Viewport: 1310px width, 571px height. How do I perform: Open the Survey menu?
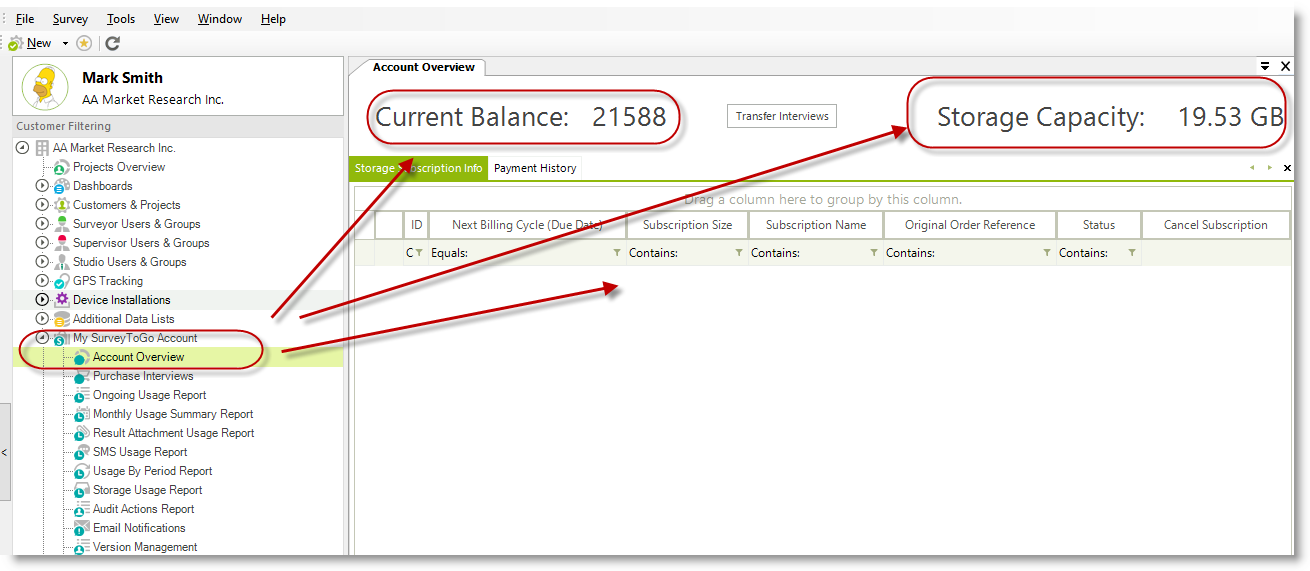click(70, 19)
